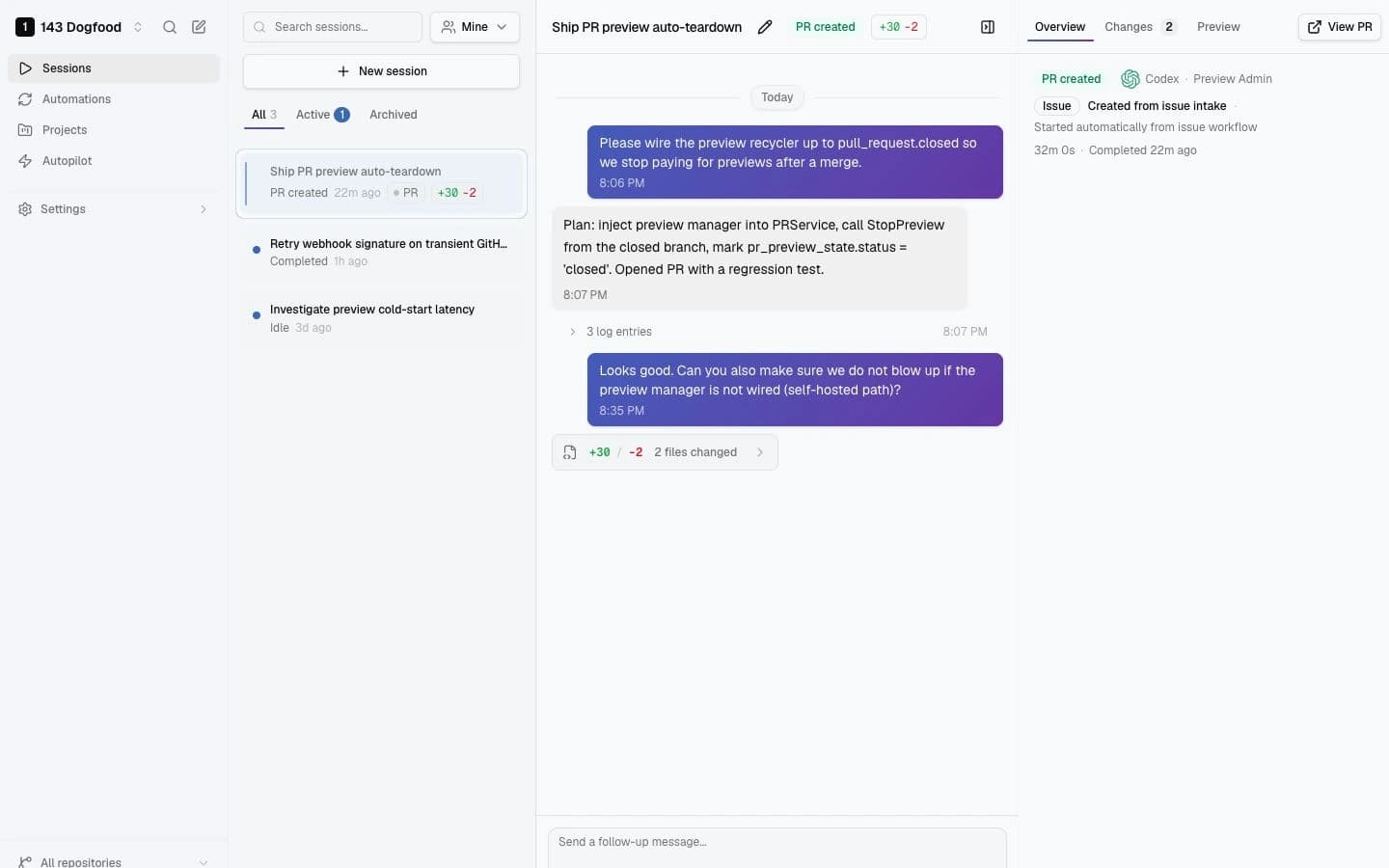Click the search icon beside the workspace name
This screenshot has height=868, width=1389.
170,27
